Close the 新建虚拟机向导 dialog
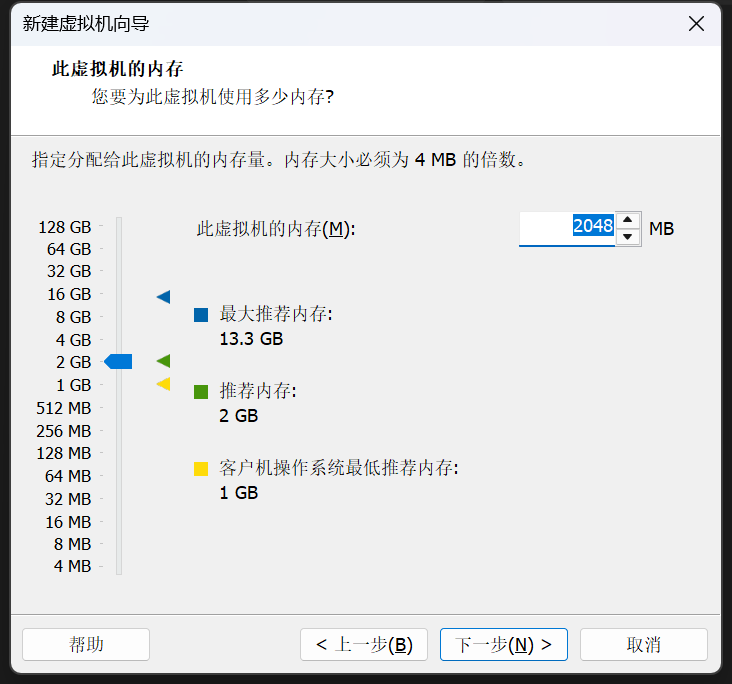The height and width of the screenshot is (684, 732). click(x=696, y=23)
